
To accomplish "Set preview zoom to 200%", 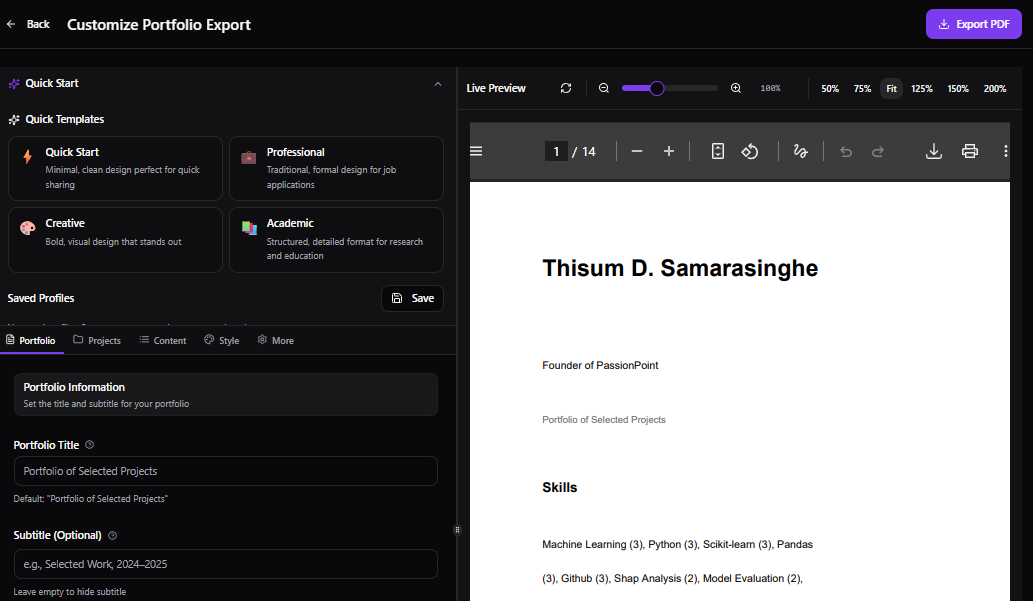I will click(995, 88).
